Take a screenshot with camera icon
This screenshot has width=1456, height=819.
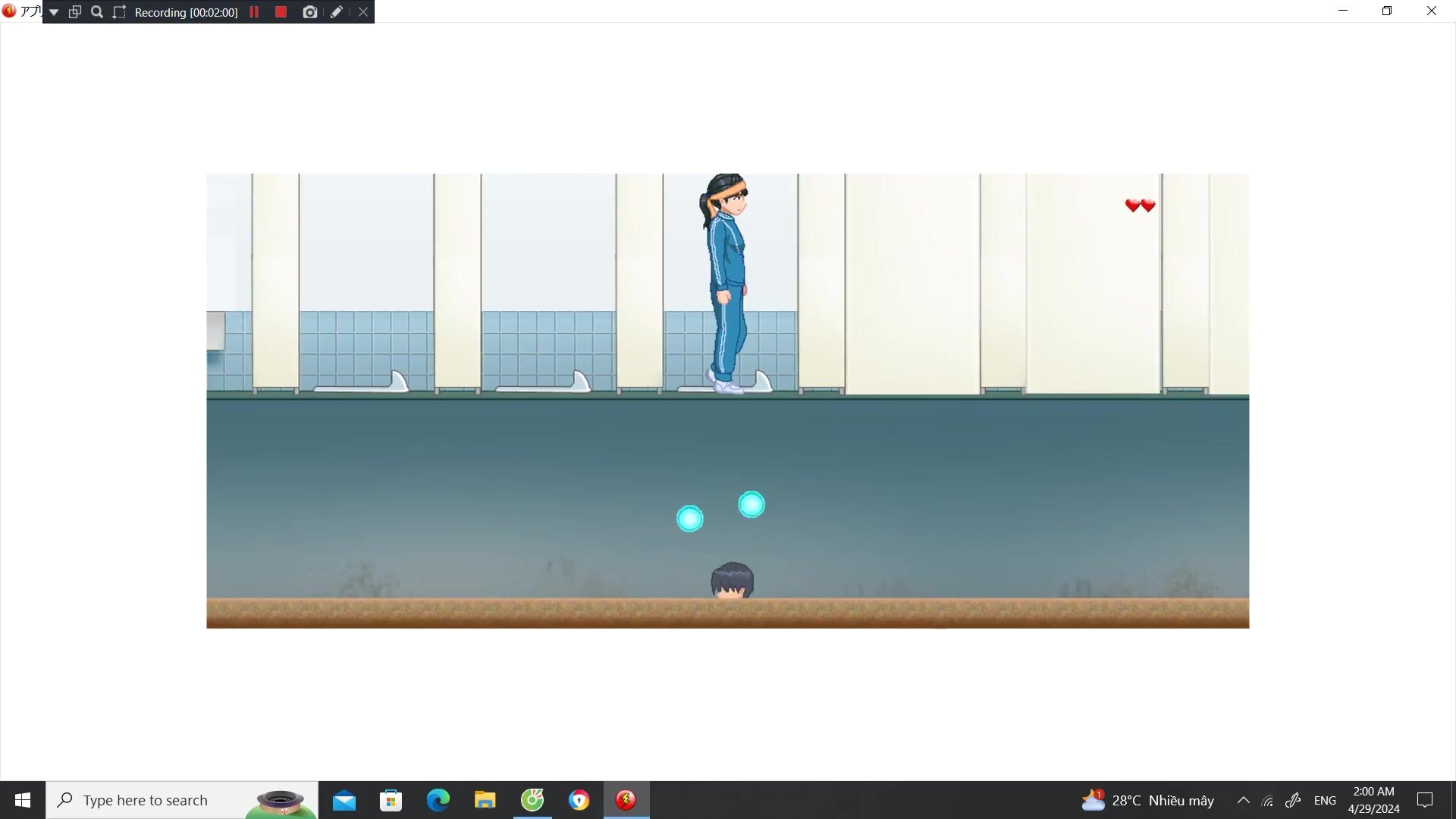coord(309,12)
